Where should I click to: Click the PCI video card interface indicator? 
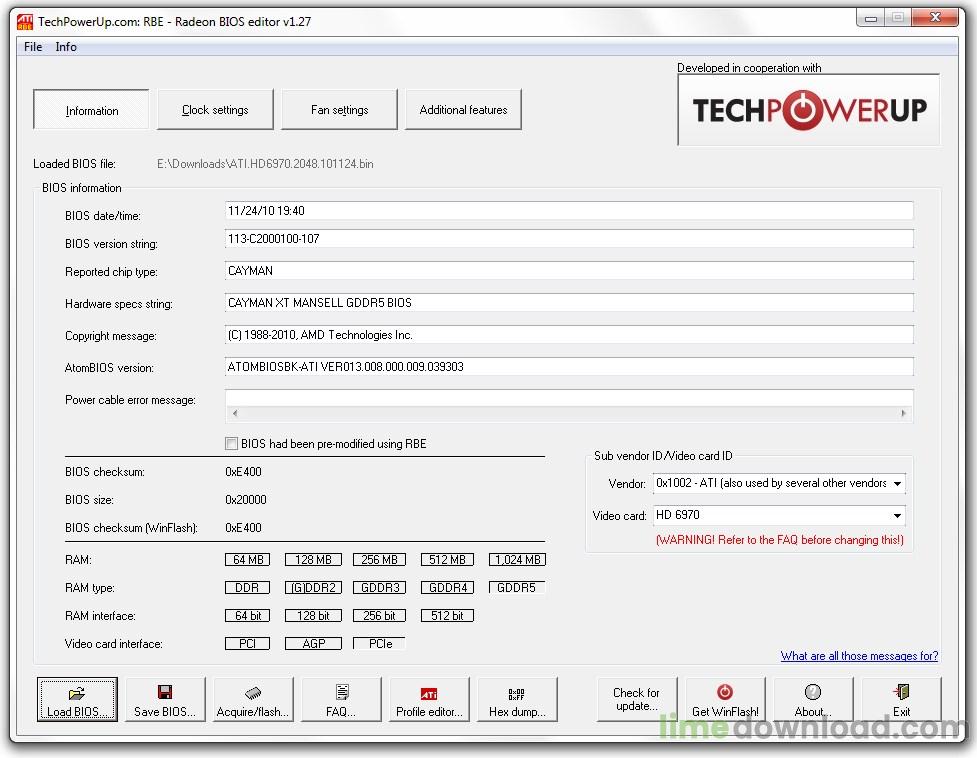pos(247,643)
